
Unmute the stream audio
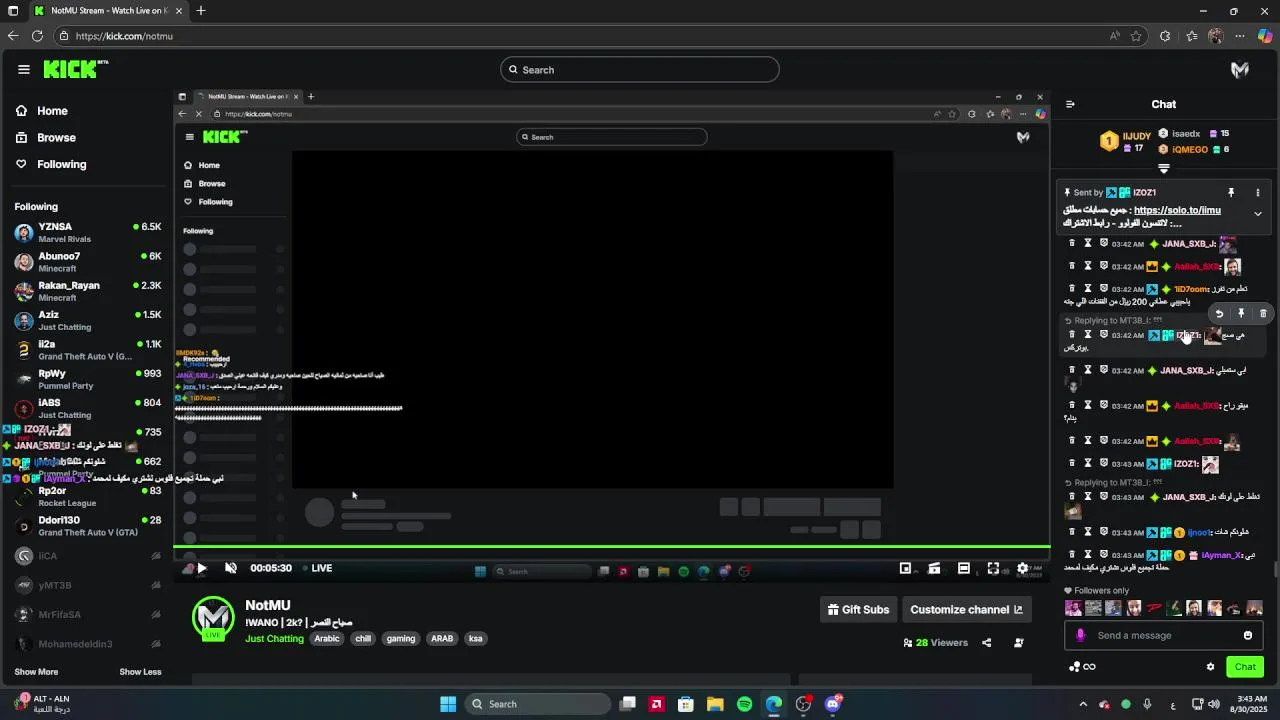(231, 568)
